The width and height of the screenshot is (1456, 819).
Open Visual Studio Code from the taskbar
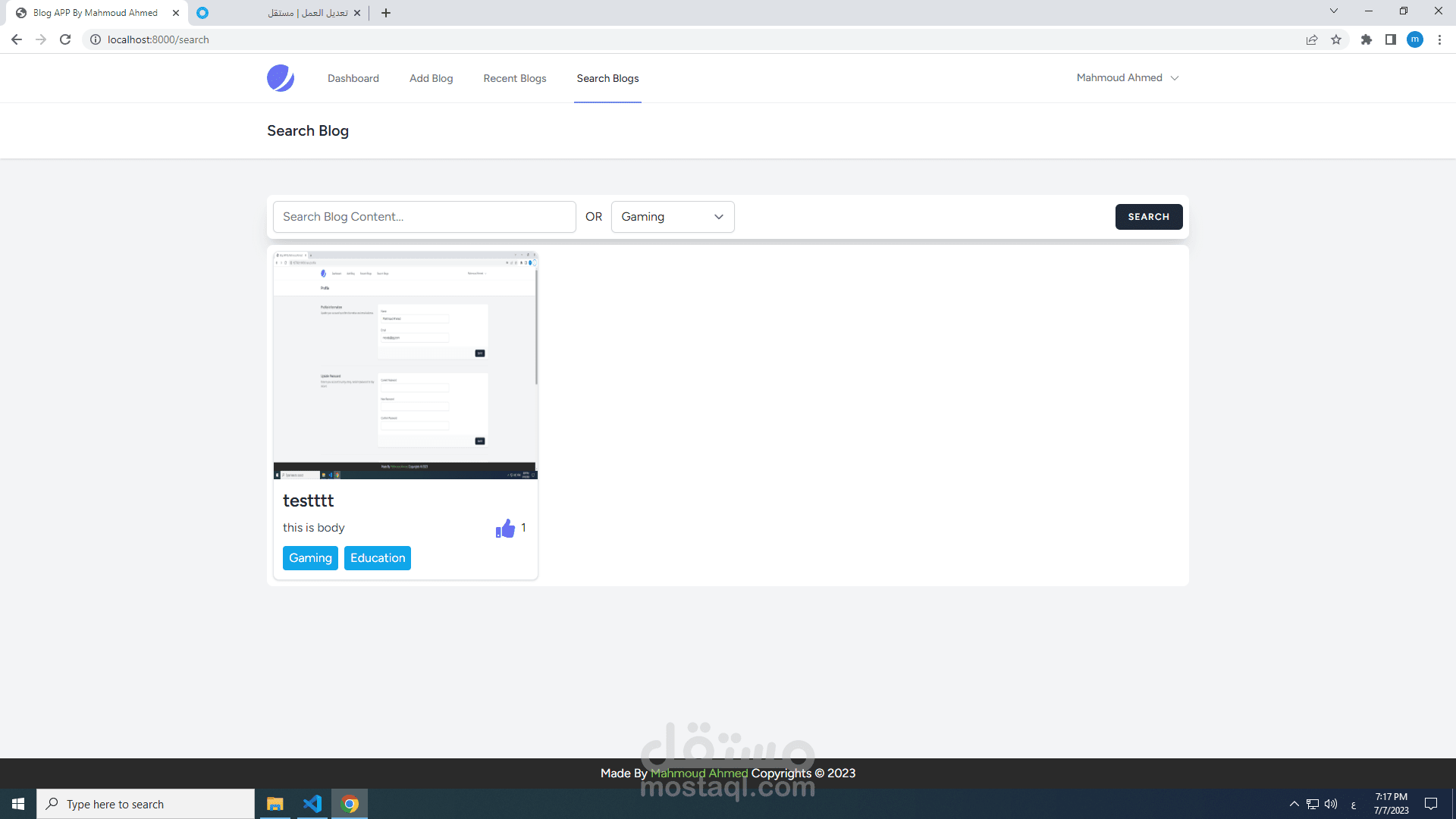(312, 804)
